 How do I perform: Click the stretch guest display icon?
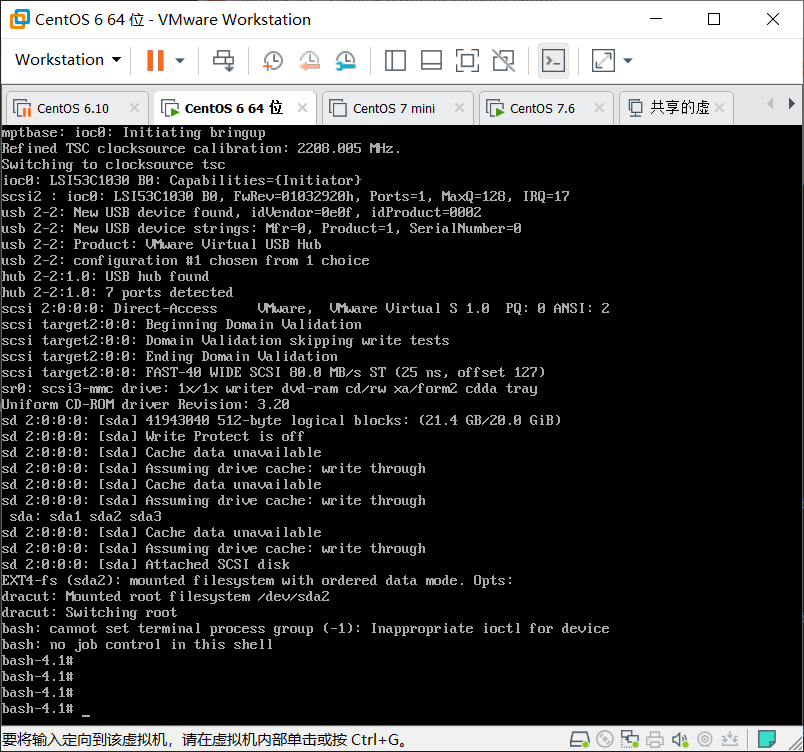coord(603,60)
